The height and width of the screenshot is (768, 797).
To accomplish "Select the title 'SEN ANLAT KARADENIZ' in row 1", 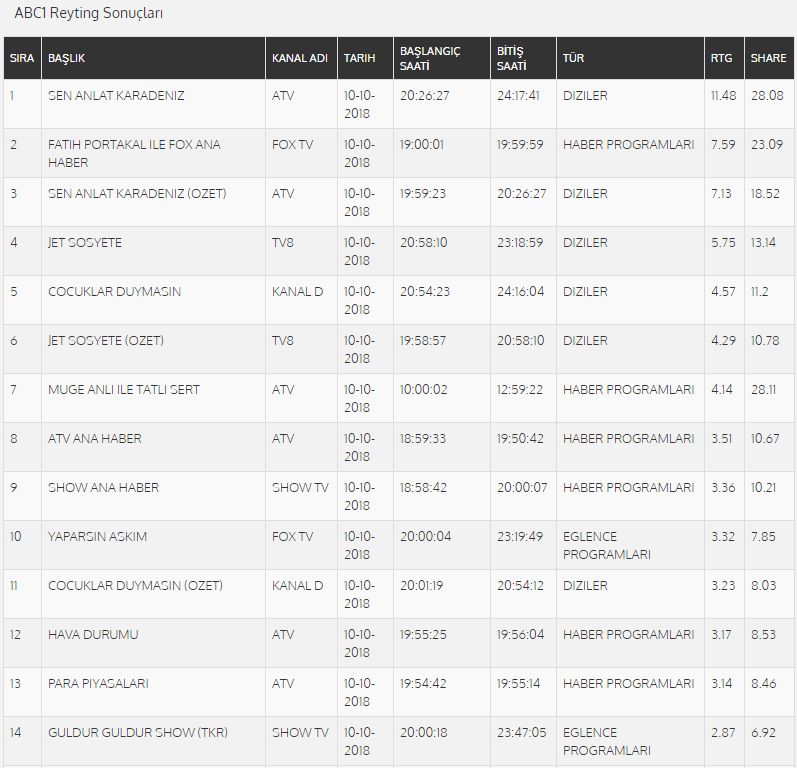I will point(116,96).
